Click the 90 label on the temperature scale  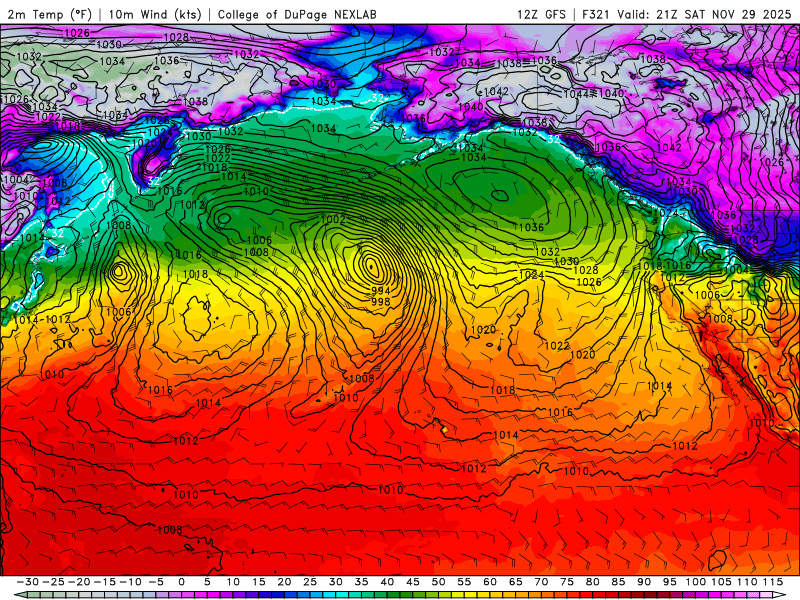click(x=644, y=582)
